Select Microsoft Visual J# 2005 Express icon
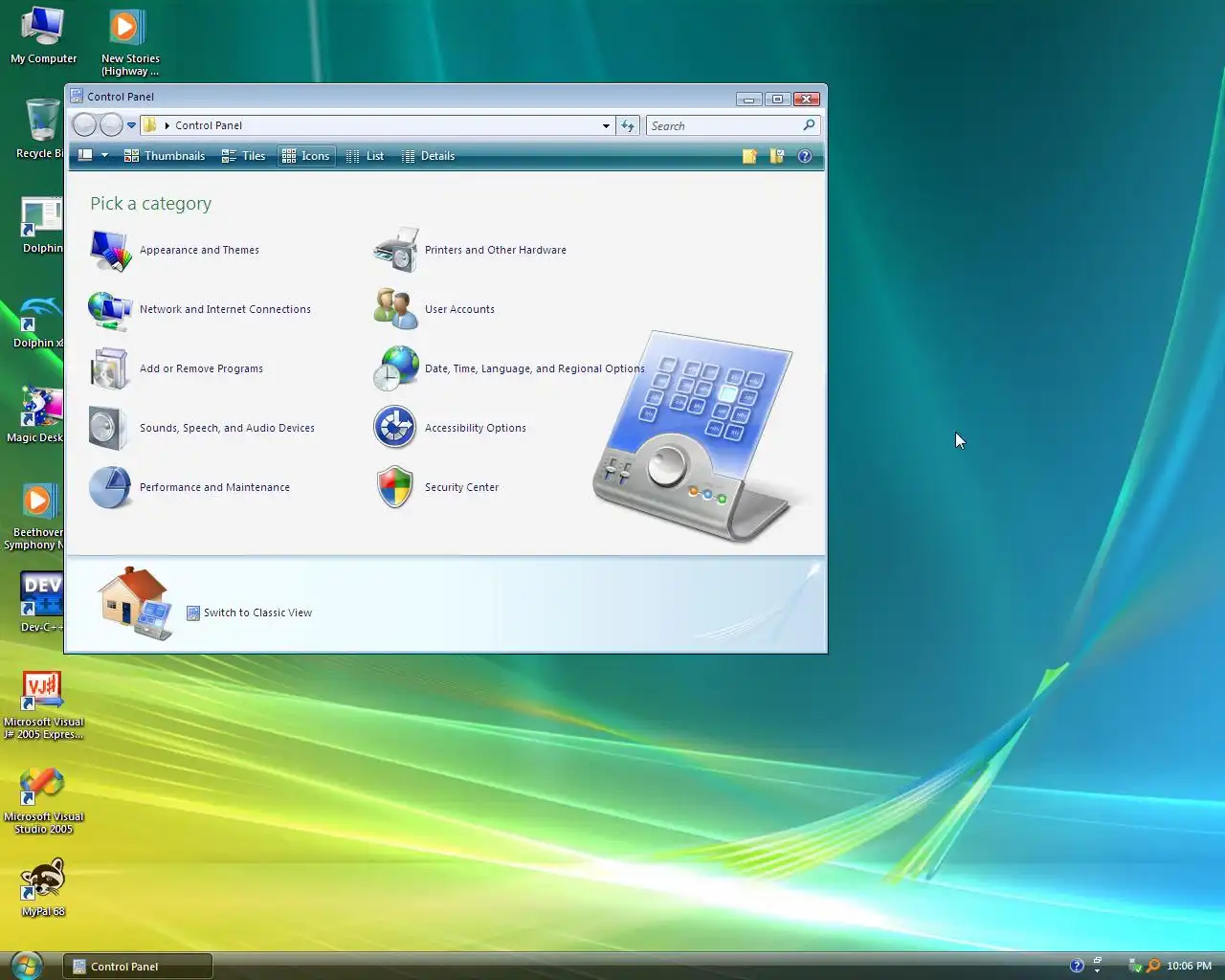 [43, 705]
